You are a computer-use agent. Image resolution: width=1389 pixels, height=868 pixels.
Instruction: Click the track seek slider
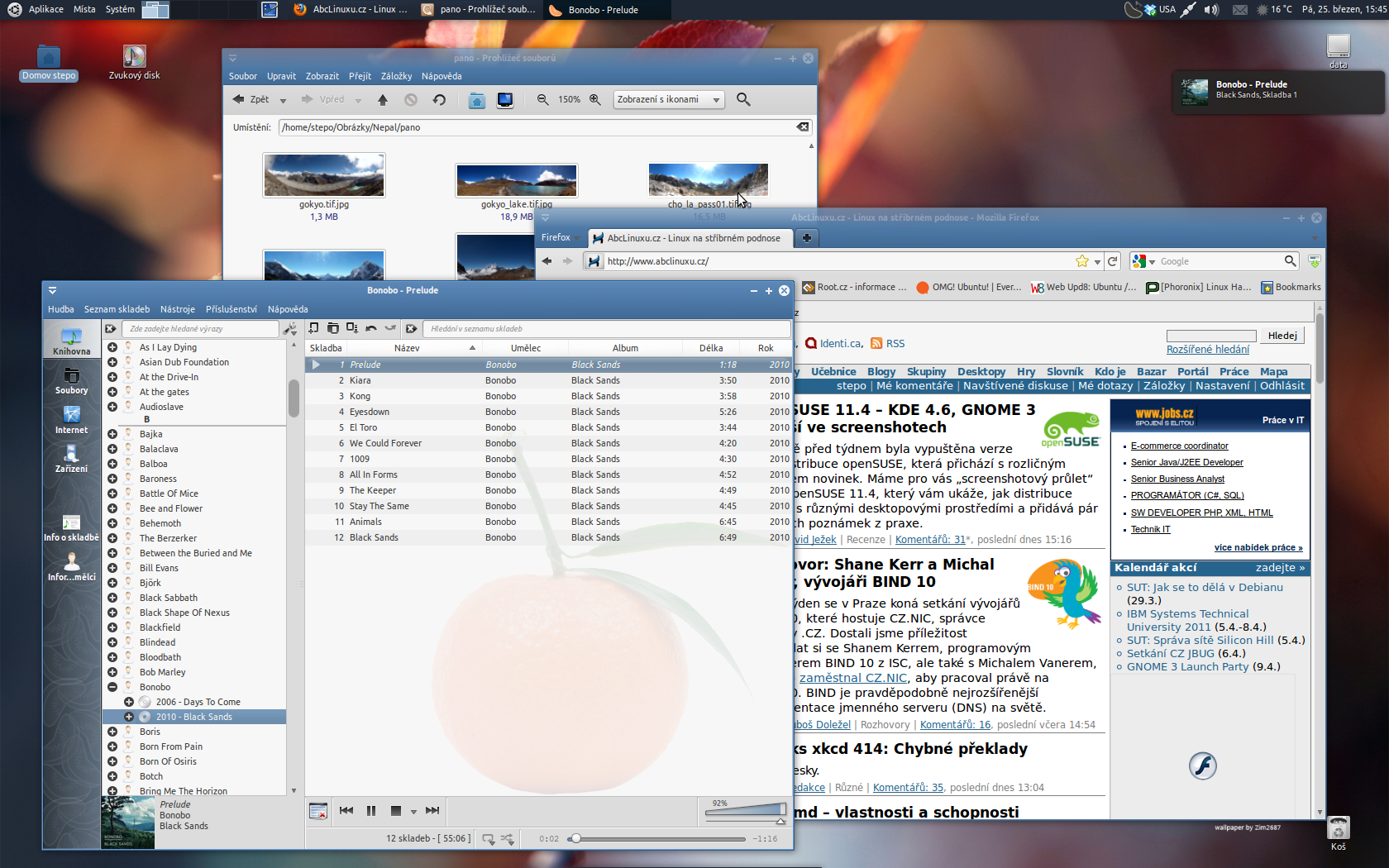657,839
